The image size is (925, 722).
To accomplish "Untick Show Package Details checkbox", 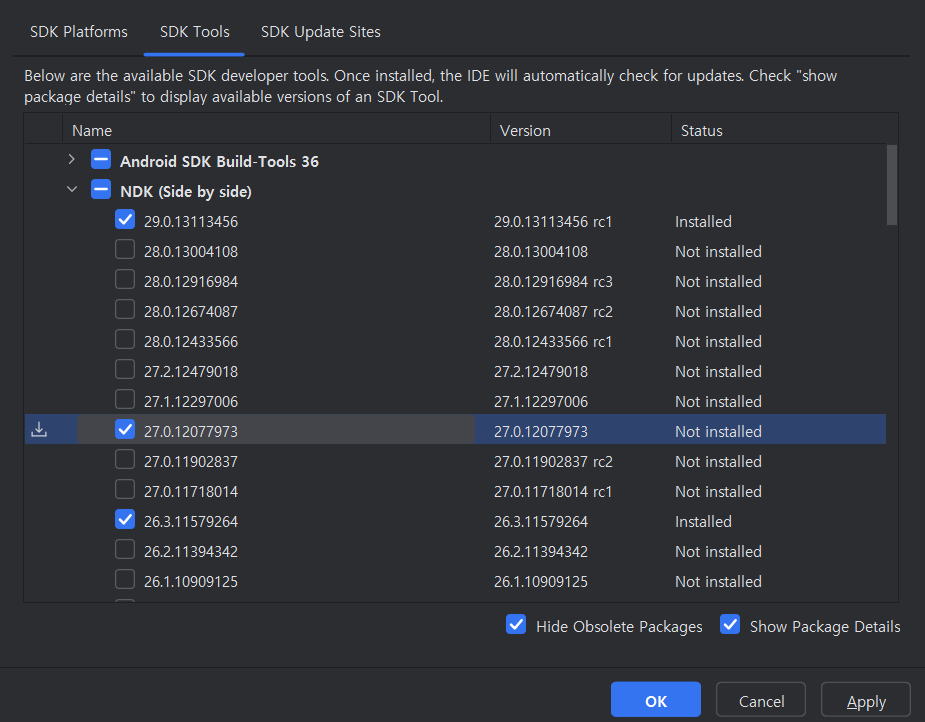I will pos(730,625).
